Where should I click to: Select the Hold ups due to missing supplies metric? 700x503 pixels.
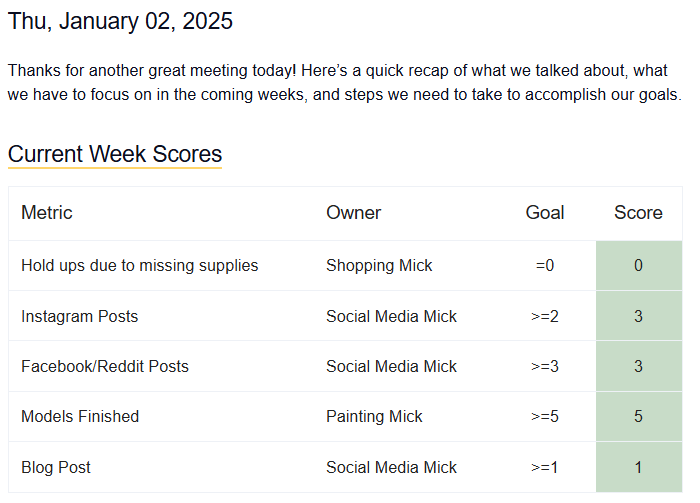[x=140, y=265]
